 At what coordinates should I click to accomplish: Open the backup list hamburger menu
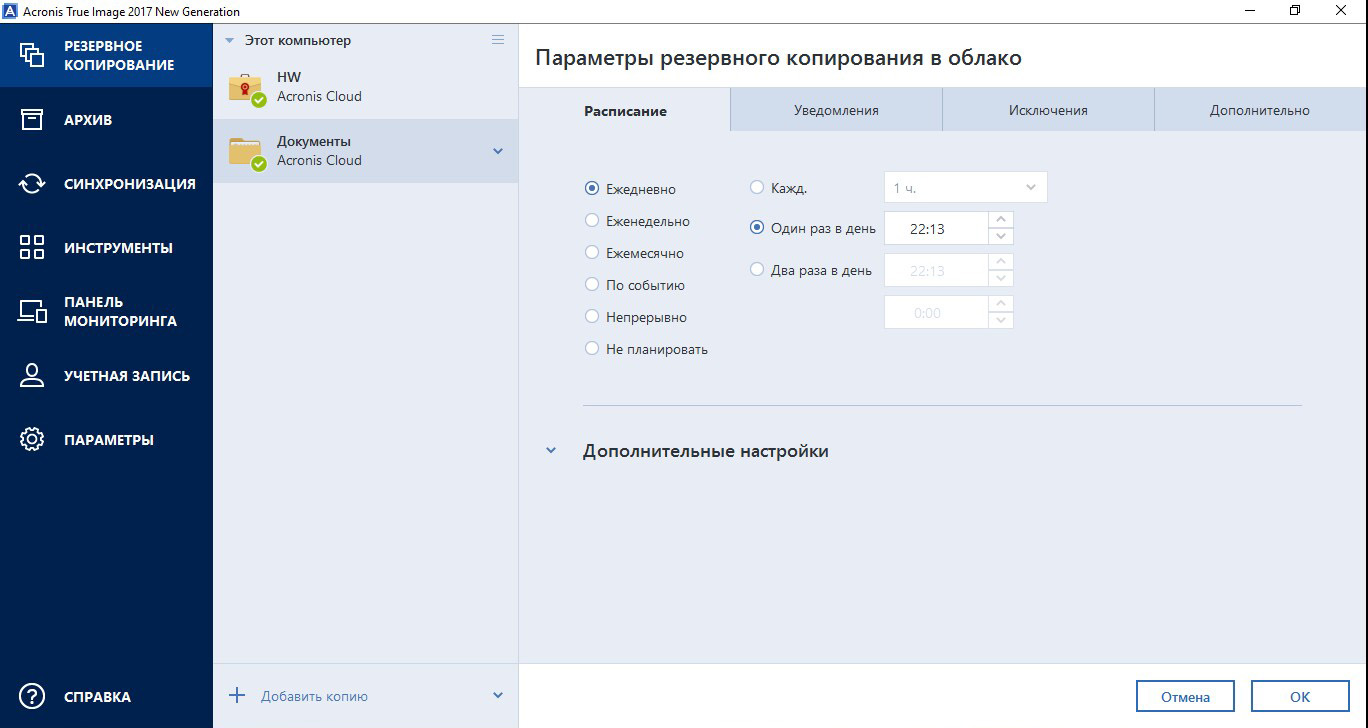[x=498, y=40]
